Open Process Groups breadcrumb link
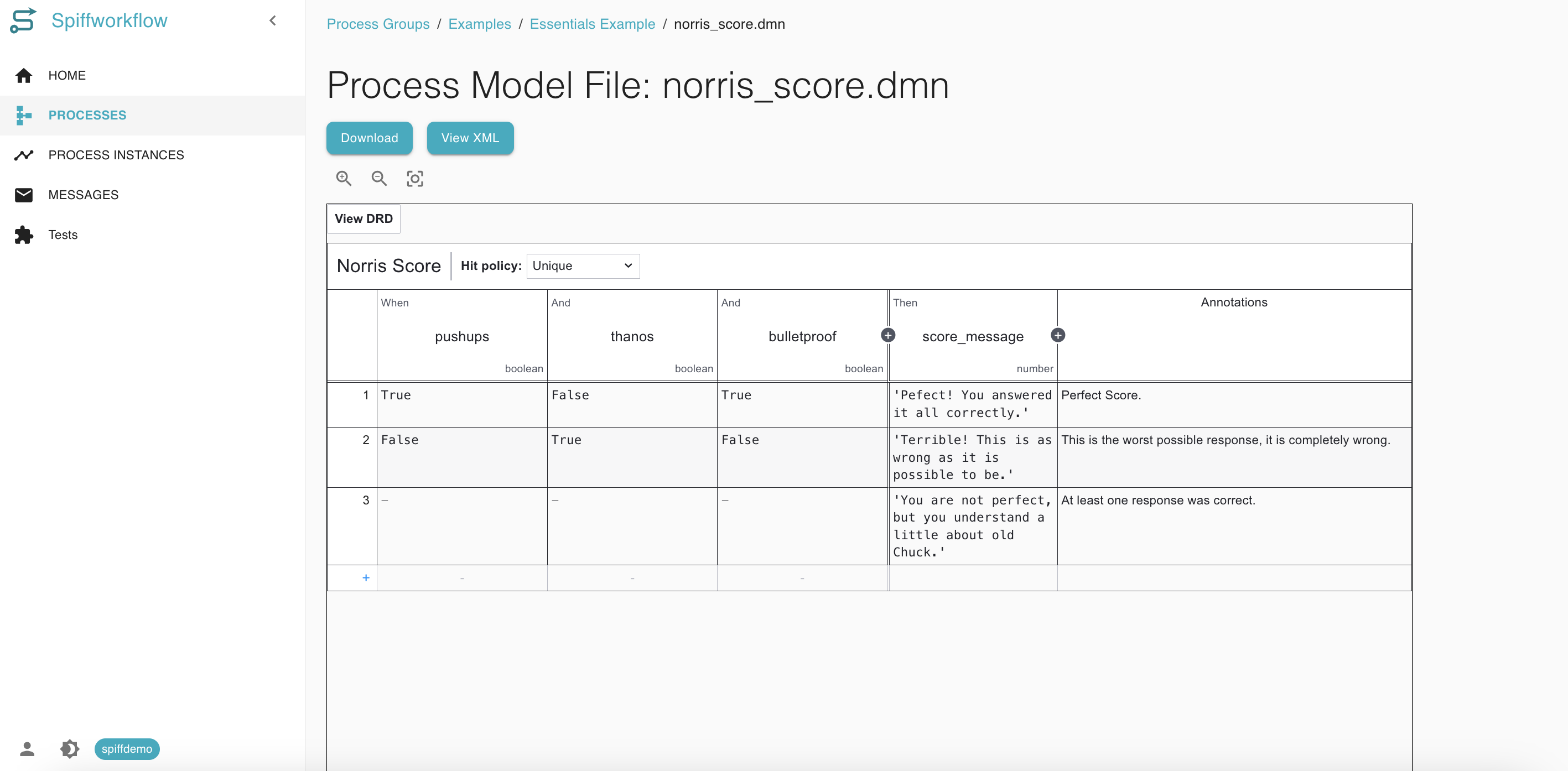 [x=378, y=24]
